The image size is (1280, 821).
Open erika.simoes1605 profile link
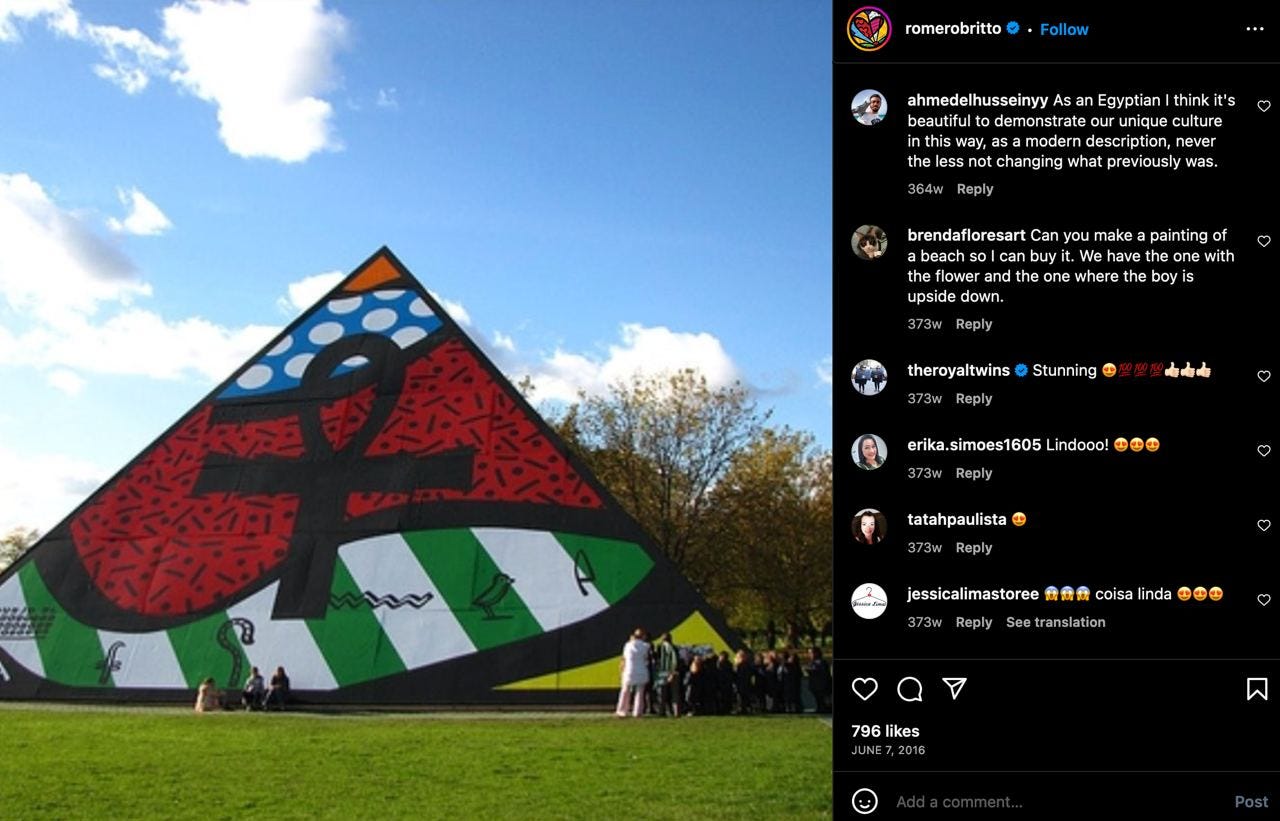pyautogui.click(x=974, y=444)
